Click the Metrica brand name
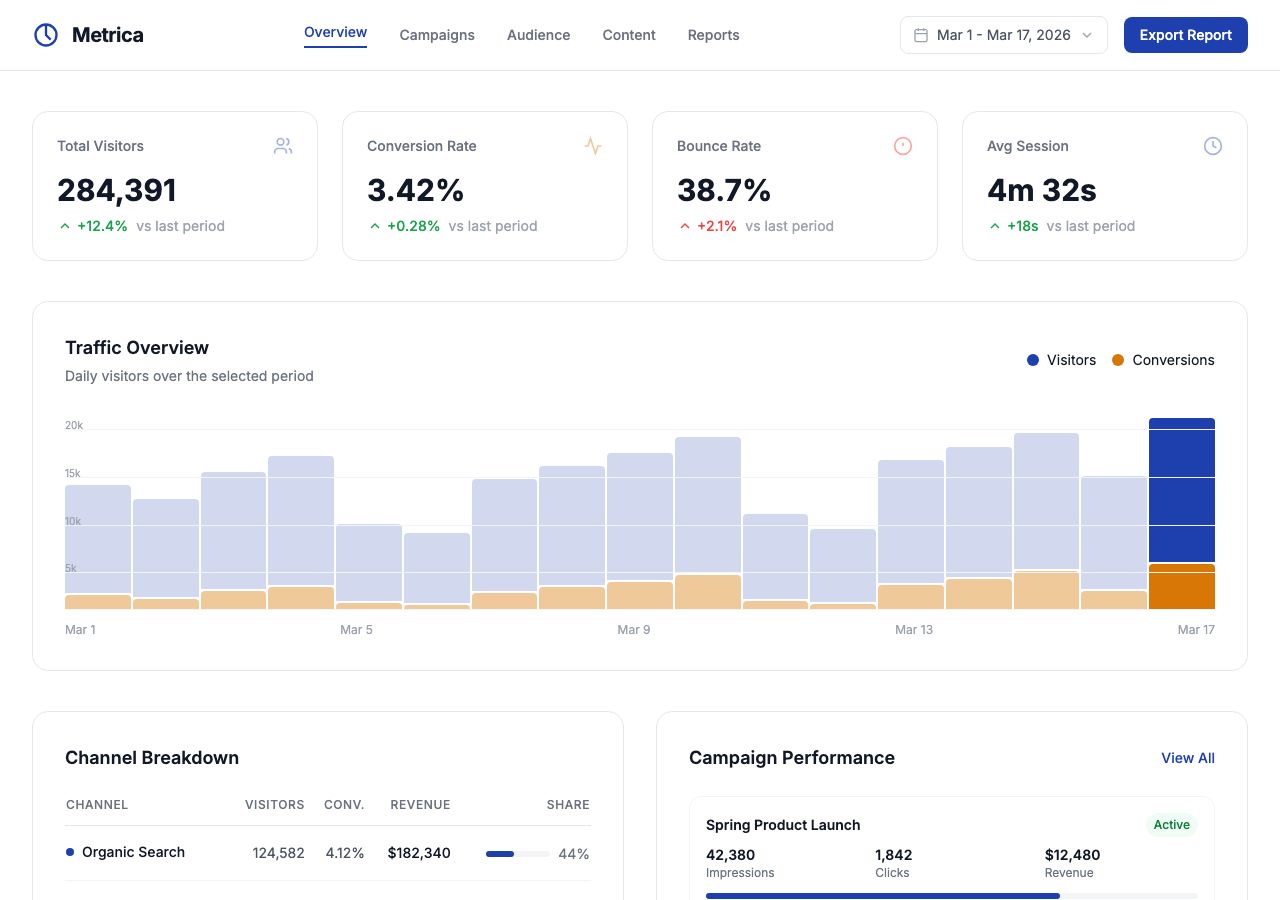Image resolution: width=1280 pixels, height=900 pixels. pos(108,35)
